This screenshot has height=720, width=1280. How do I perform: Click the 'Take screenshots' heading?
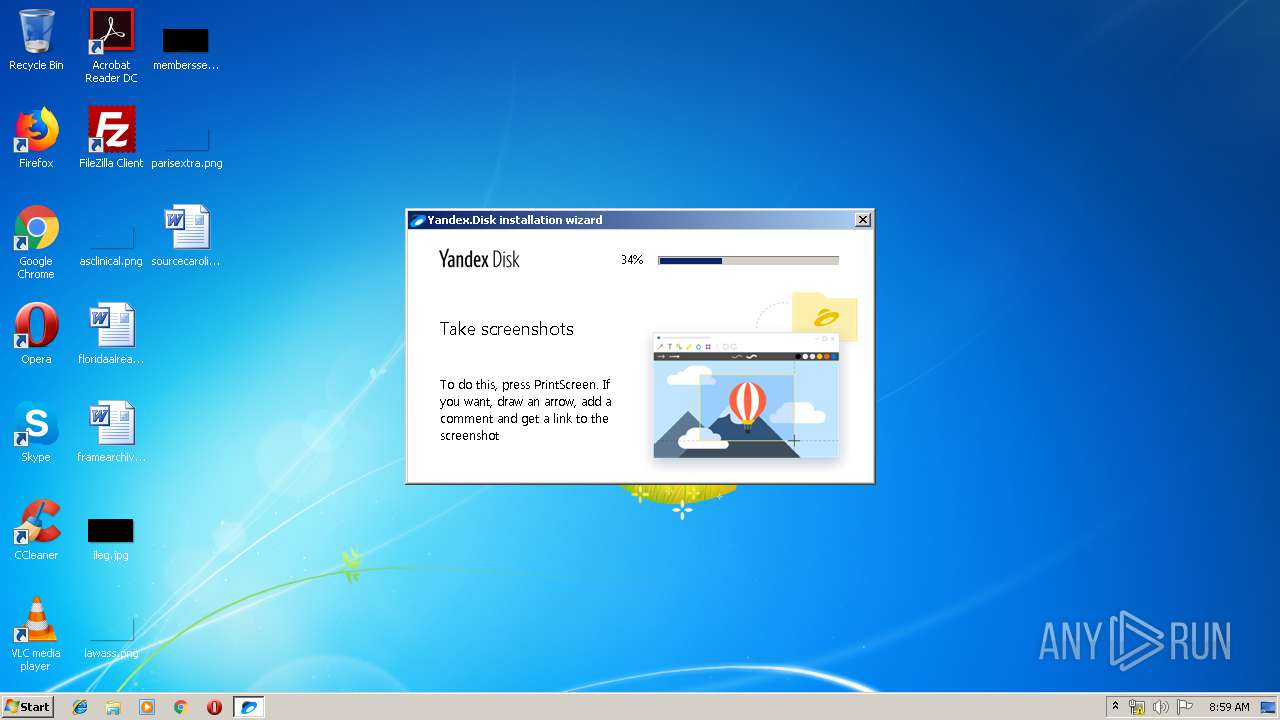click(x=507, y=329)
